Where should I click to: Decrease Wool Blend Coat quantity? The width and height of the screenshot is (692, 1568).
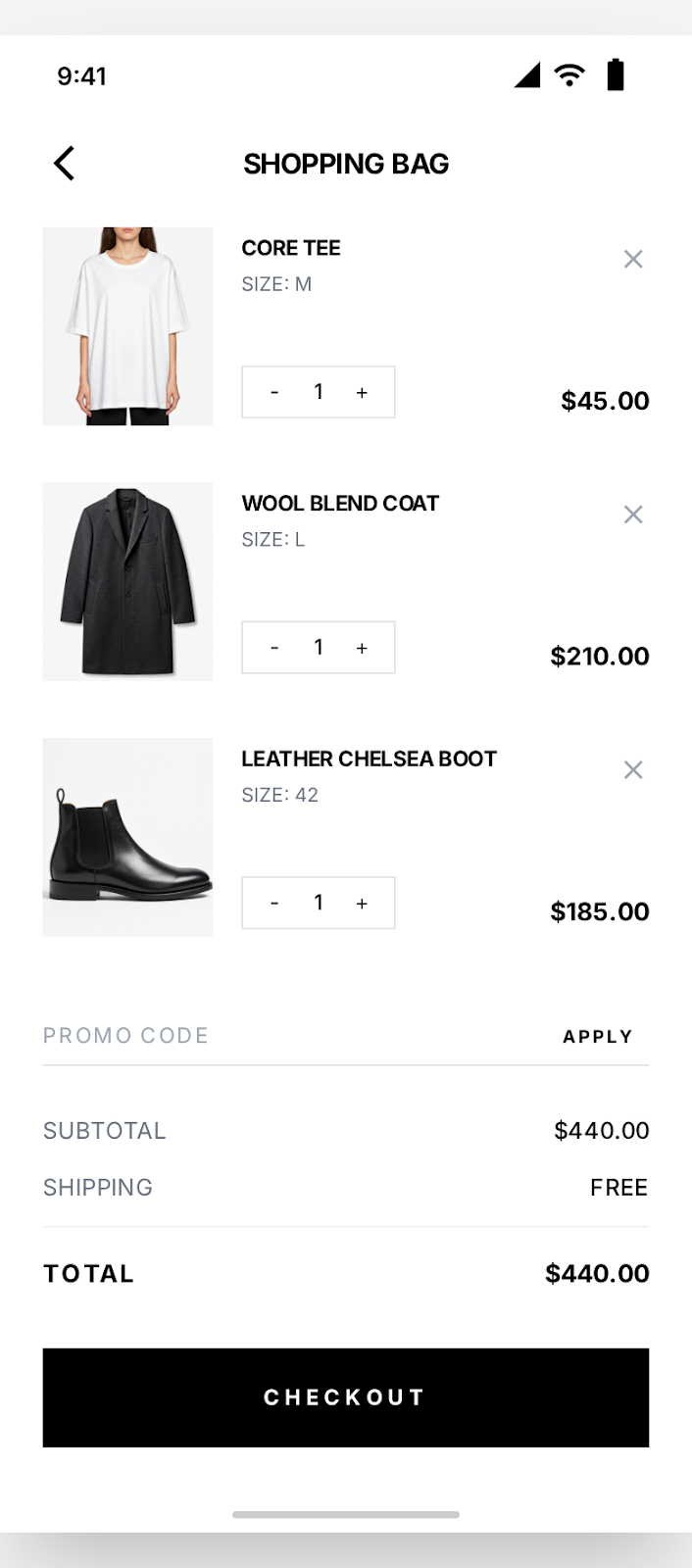click(274, 648)
